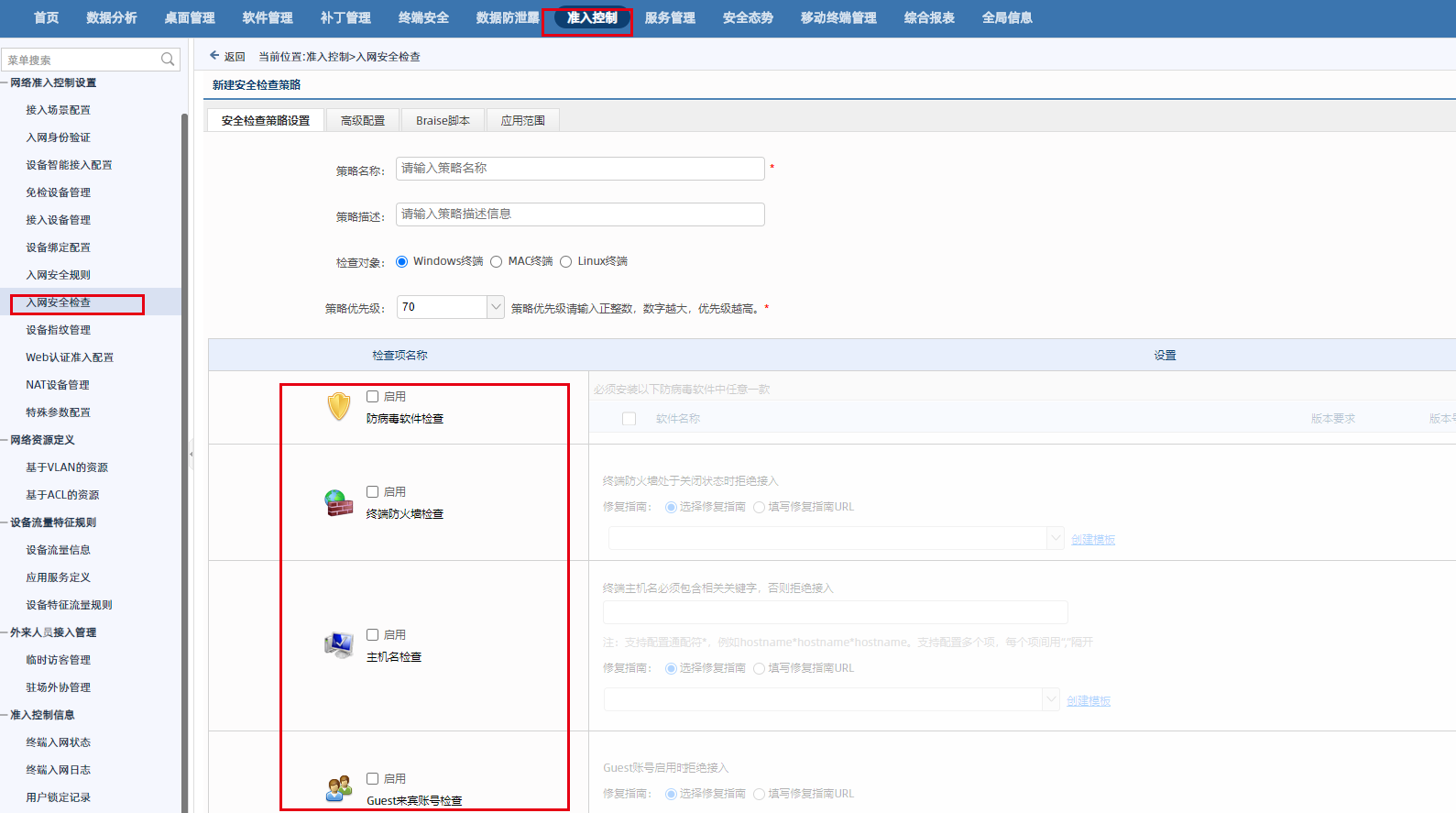Screen dimensions: 1456x813
Task: Open 免检设备管理 in the sidebar
Action: pyautogui.click(x=59, y=192)
